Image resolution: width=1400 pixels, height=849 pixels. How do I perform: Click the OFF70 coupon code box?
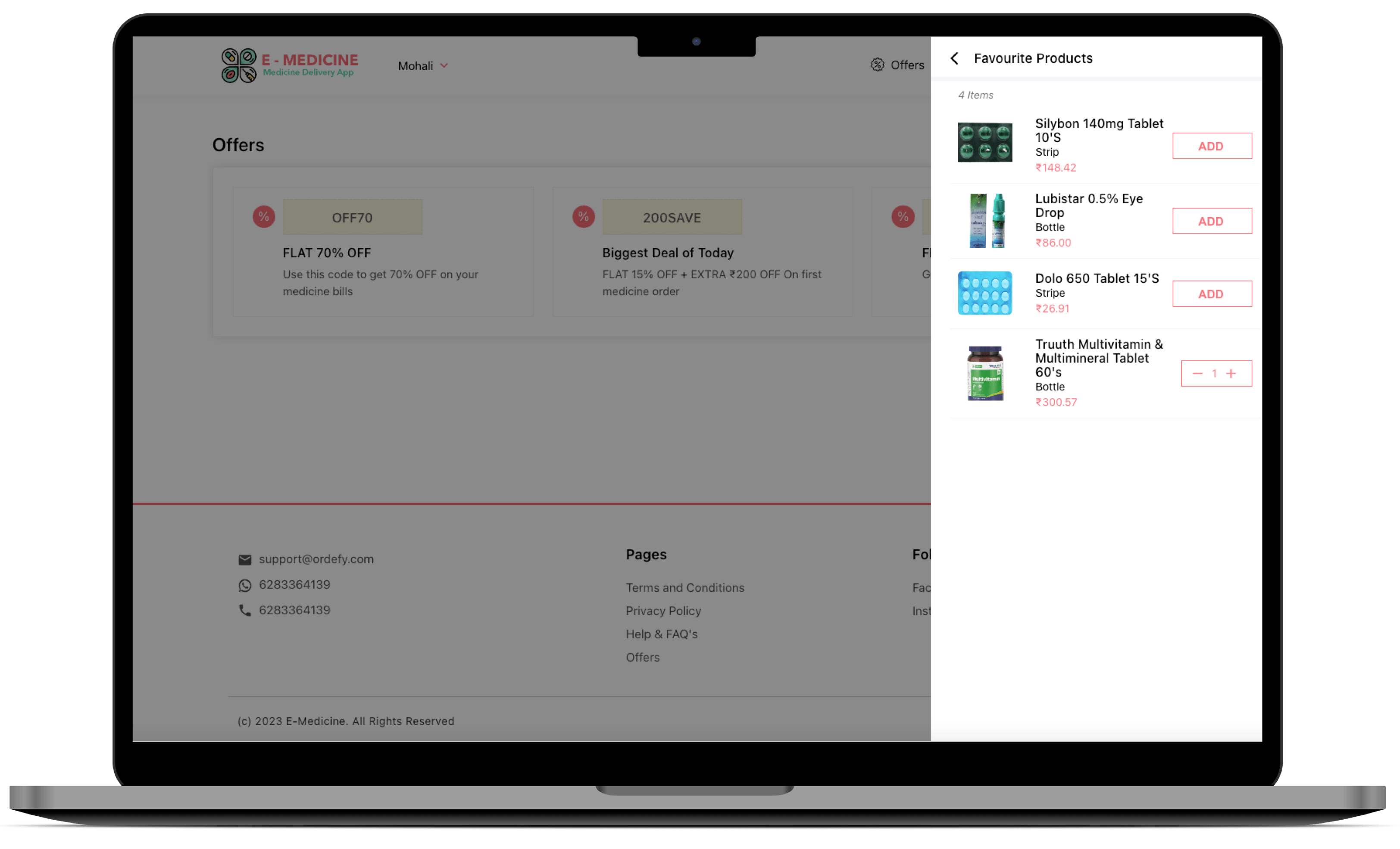point(352,218)
